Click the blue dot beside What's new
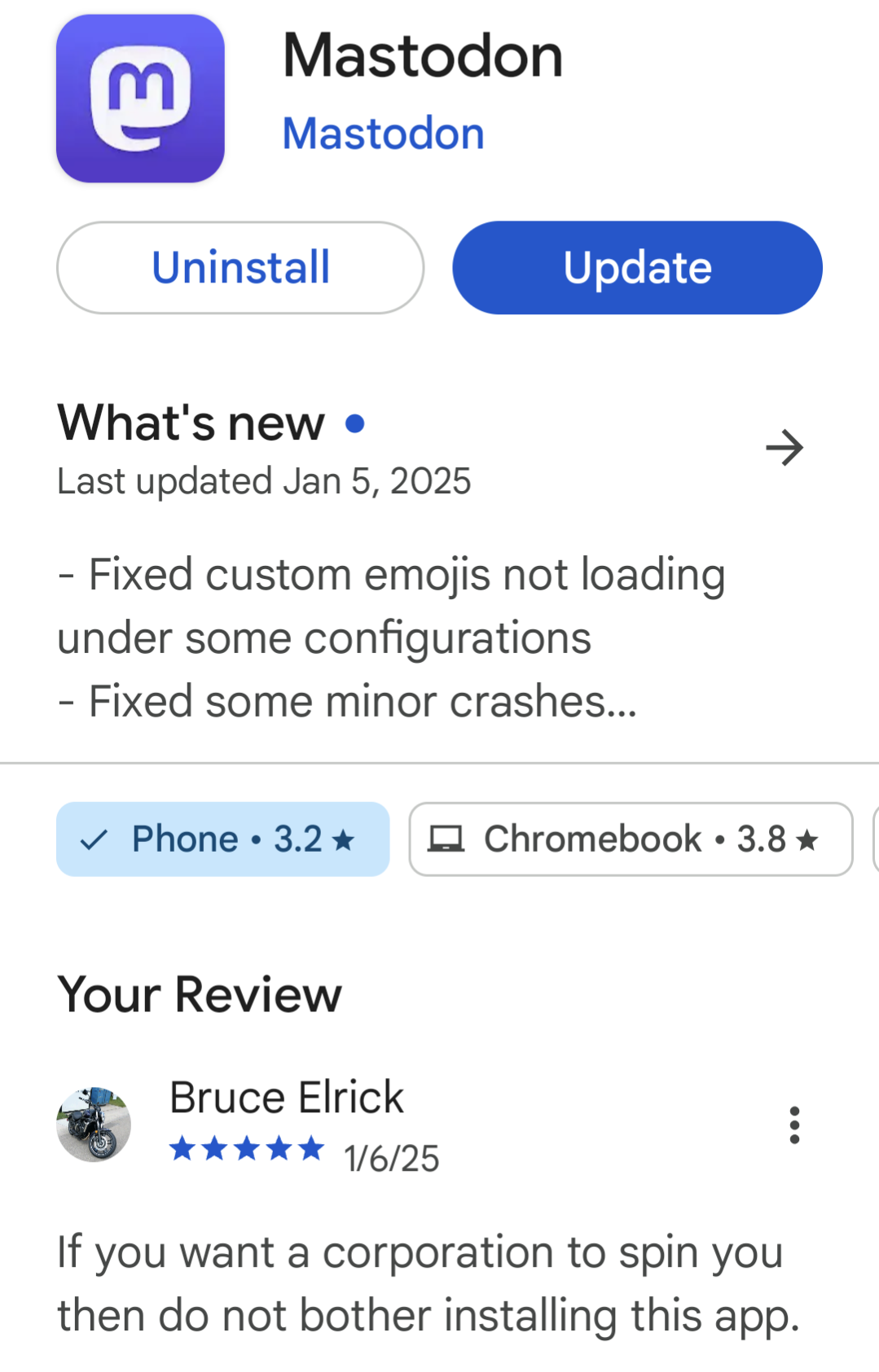The height and width of the screenshot is (1372, 879). (x=354, y=423)
